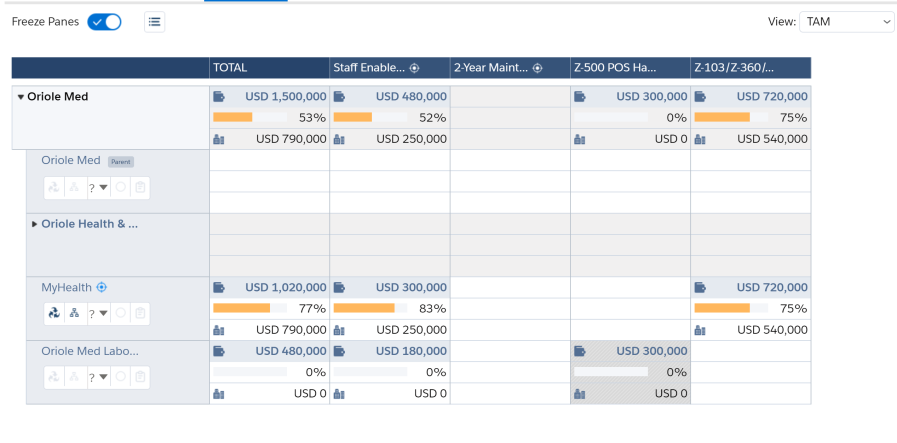Click the MyHealth 75% progress bar under Z-103/Z-360
897x443 pixels.
point(731,308)
